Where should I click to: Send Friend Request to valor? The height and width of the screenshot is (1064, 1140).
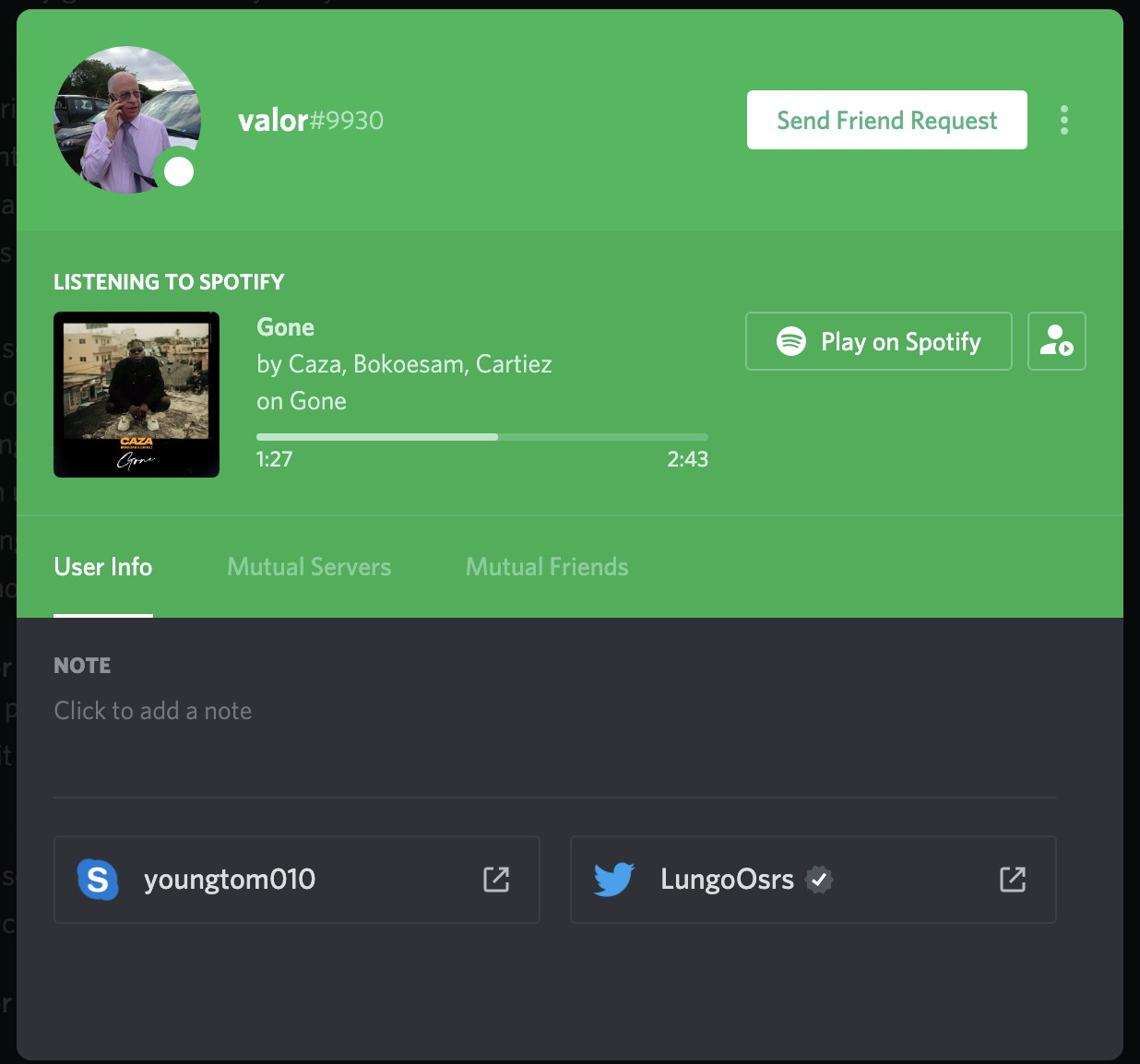click(x=887, y=120)
